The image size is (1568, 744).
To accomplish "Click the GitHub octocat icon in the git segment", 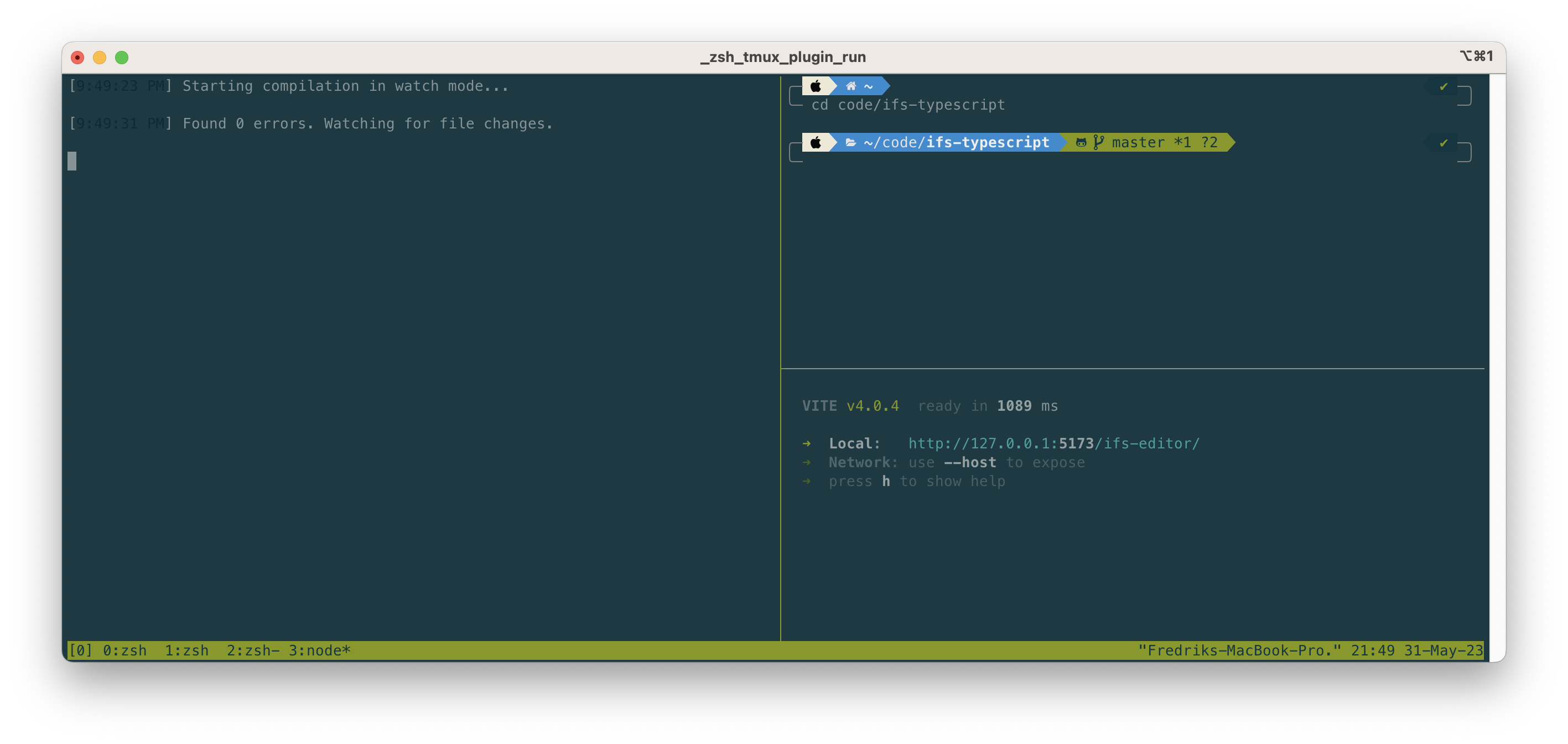I will (x=1081, y=142).
